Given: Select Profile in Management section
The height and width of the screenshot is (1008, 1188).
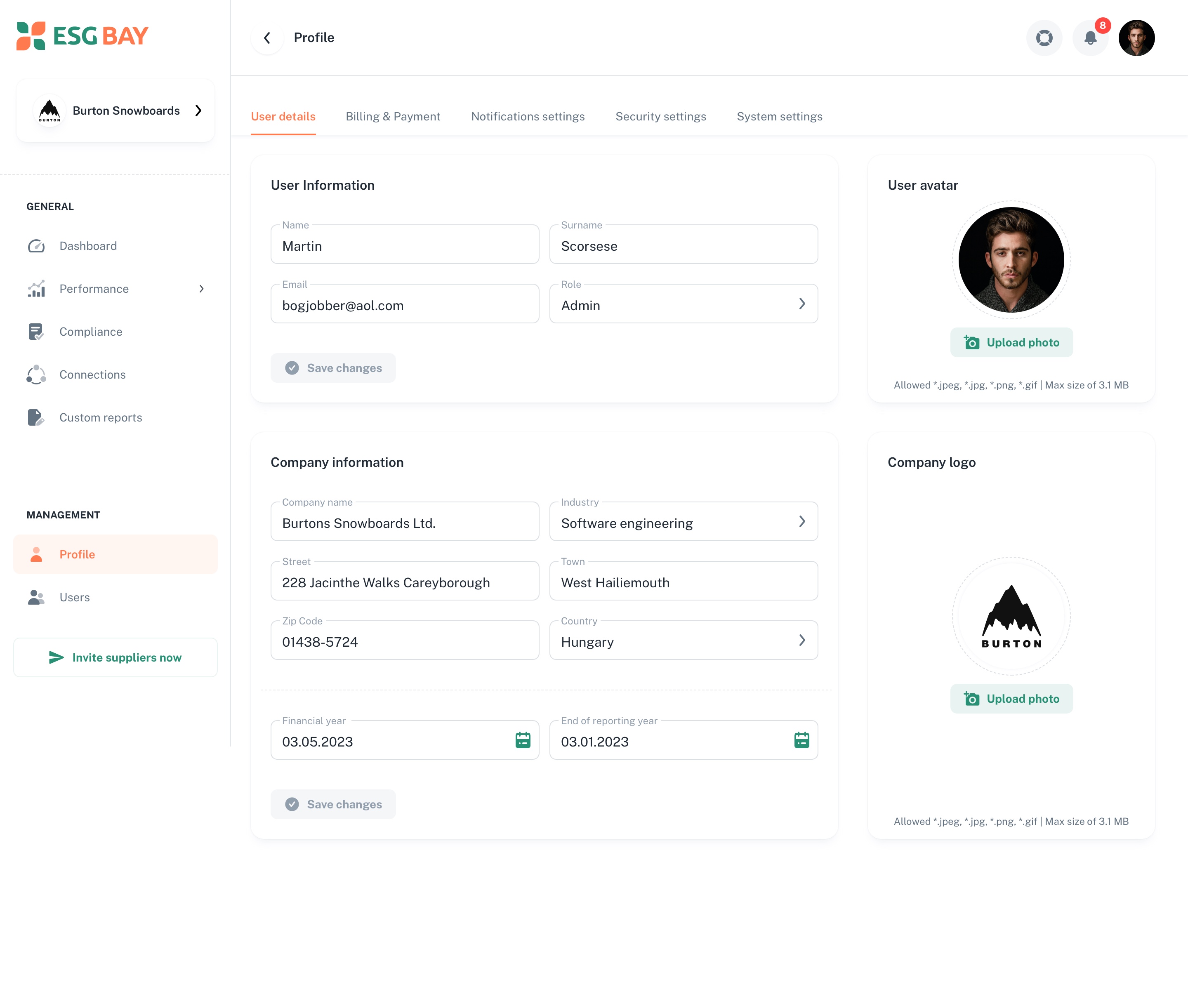Looking at the screenshot, I should click(x=115, y=554).
